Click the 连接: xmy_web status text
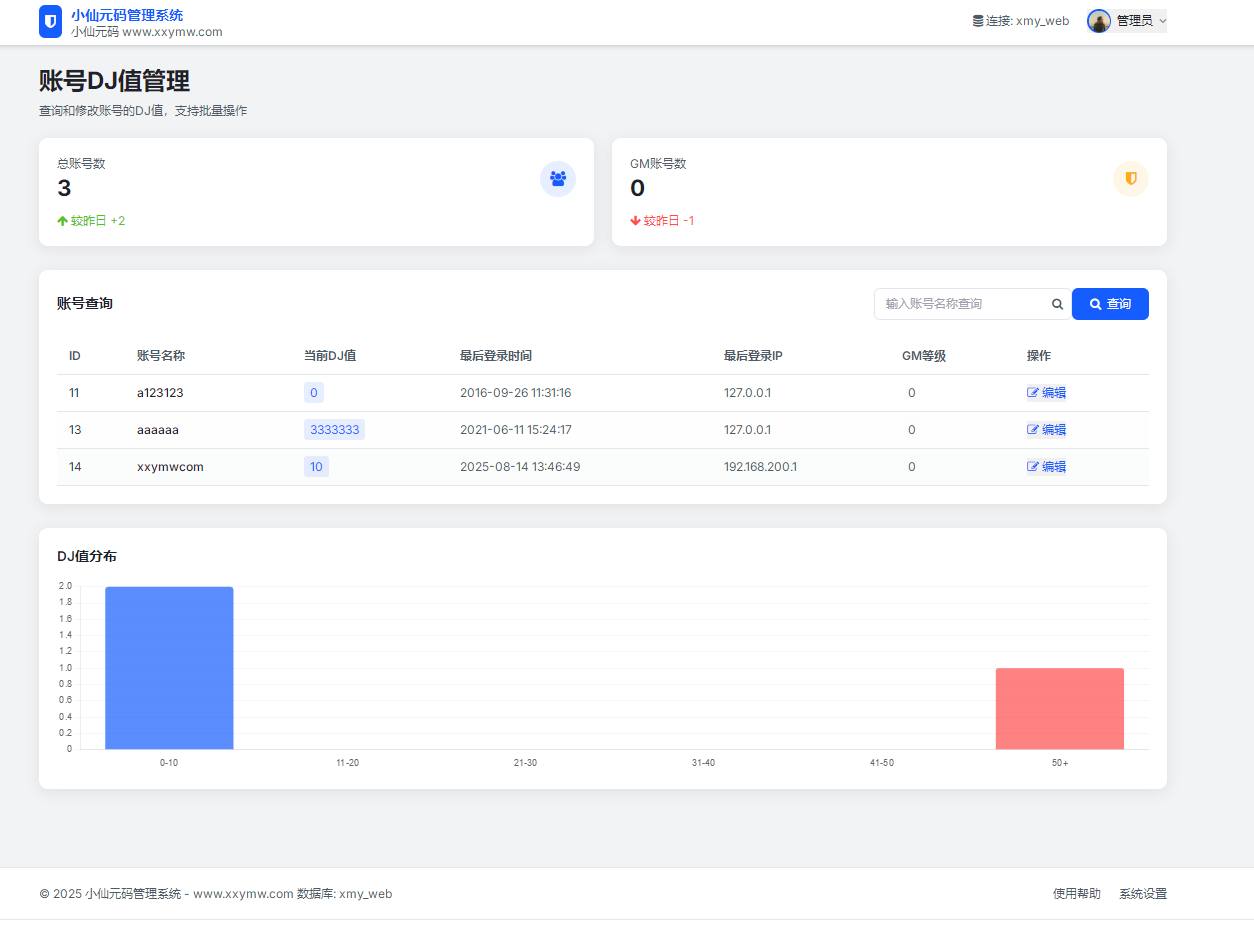 pyautogui.click(x=1027, y=21)
